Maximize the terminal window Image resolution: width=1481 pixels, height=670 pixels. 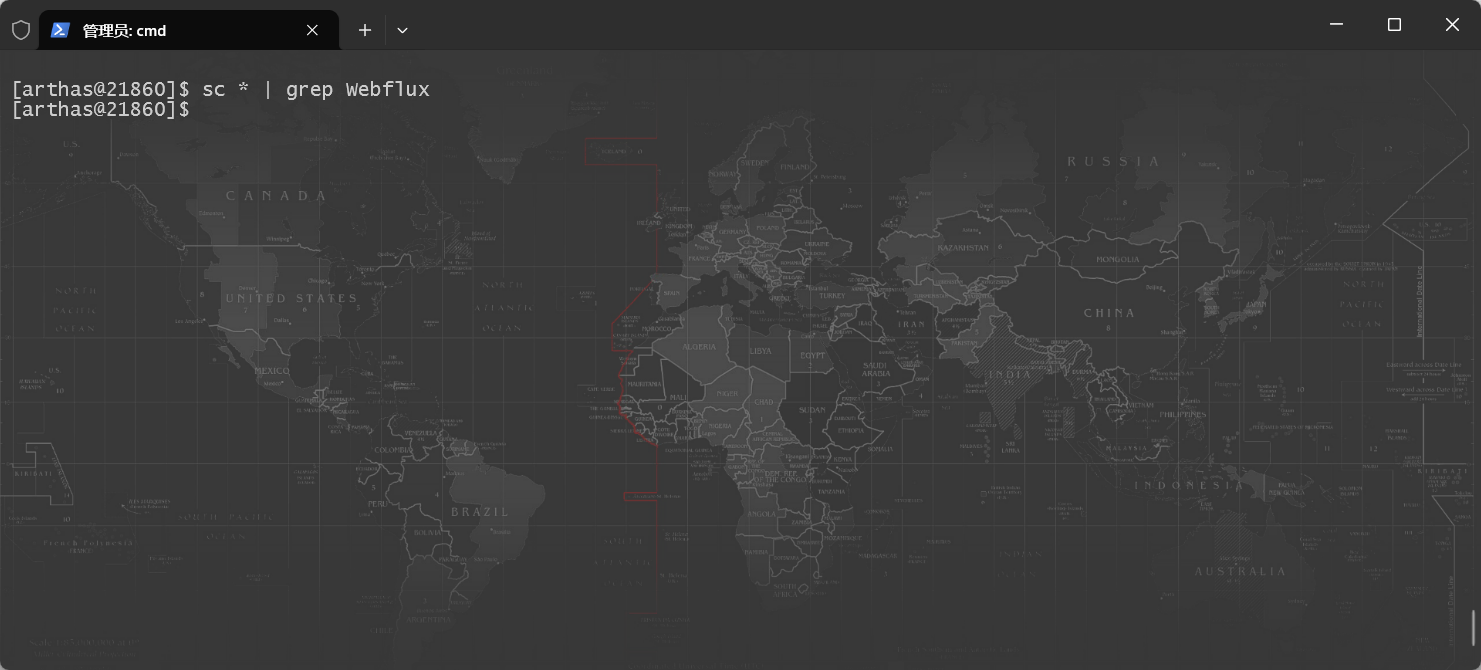coord(1394,25)
